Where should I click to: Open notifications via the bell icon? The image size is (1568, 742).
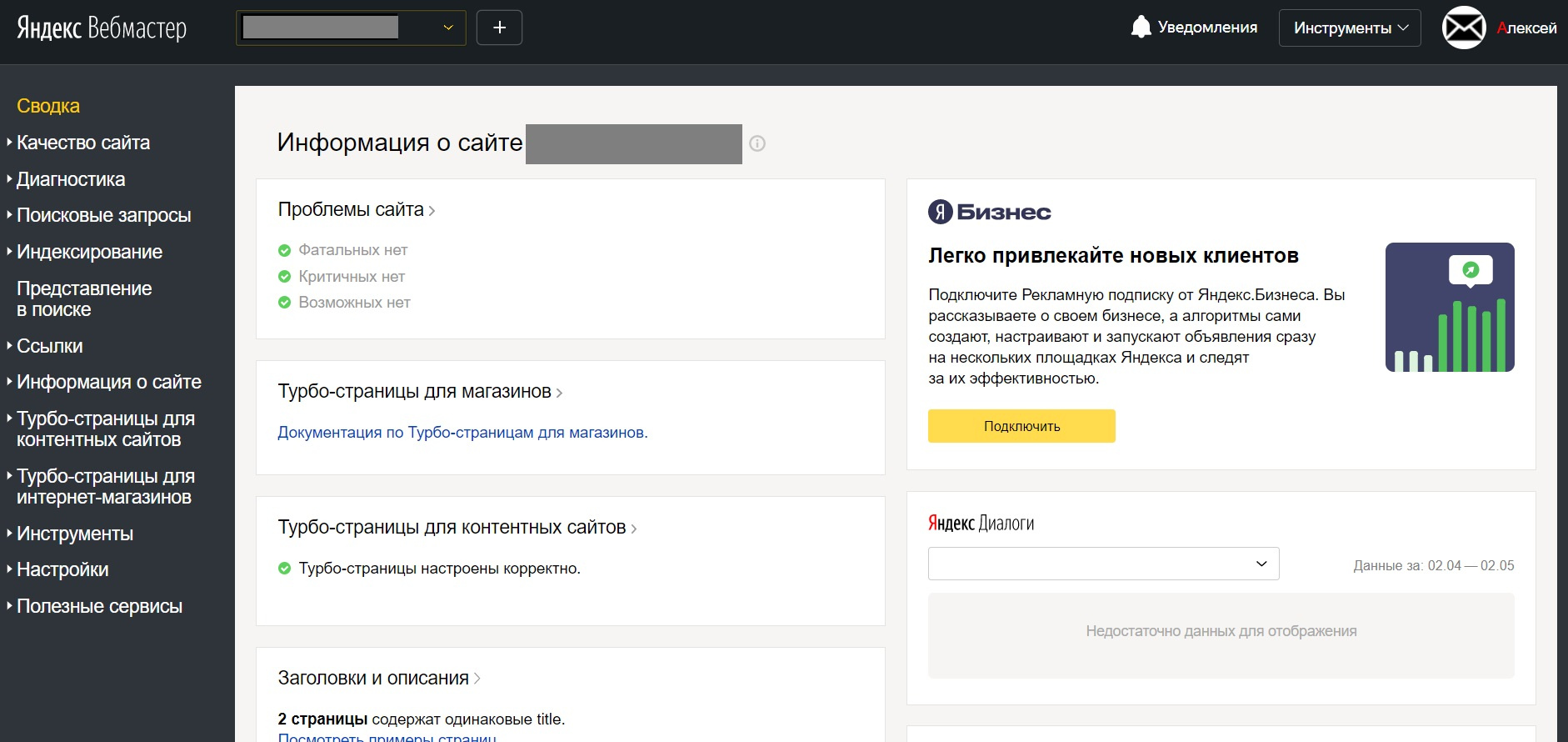(1141, 28)
